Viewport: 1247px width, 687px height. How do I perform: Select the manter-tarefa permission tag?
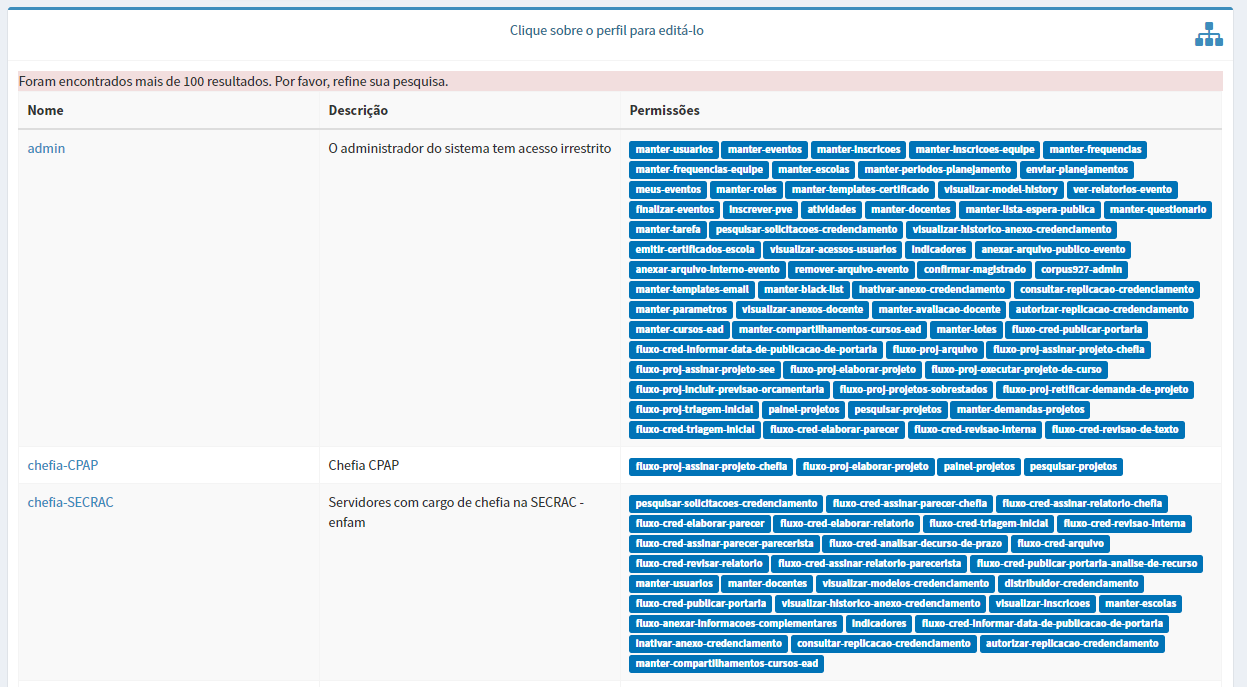pyautogui.click(x=668, y=230)
